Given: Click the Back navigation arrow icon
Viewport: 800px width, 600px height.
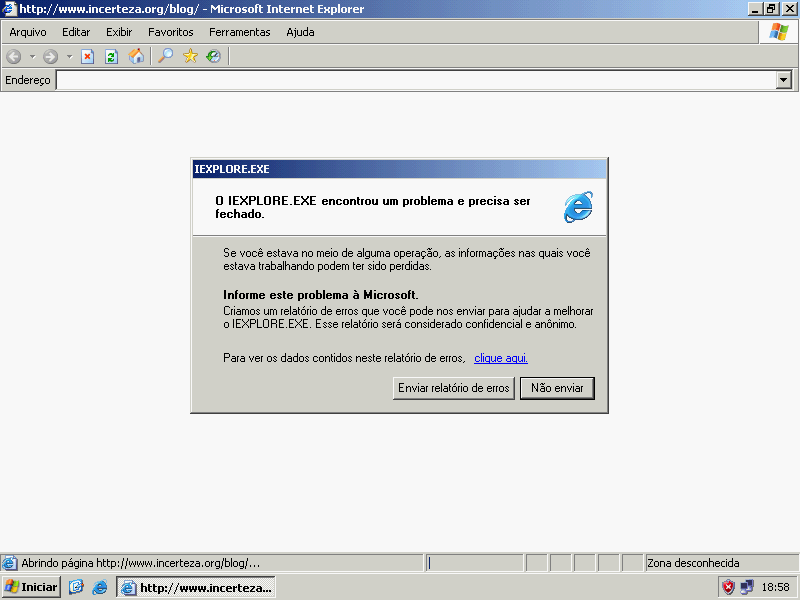Looking at the screenshot, I should click(x=14, y=56).
